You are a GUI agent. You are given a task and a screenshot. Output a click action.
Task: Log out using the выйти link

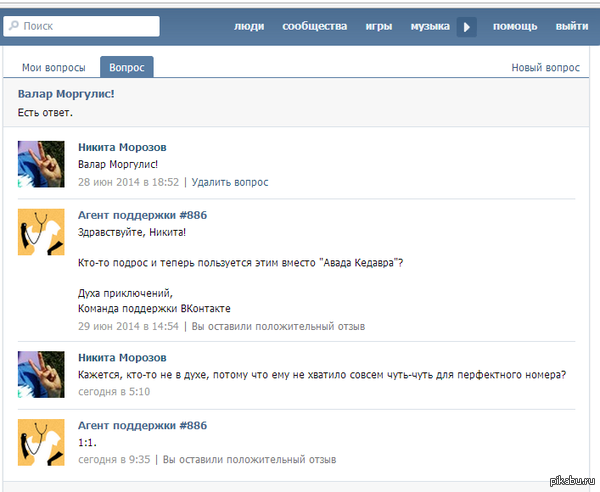coord(571,26)
